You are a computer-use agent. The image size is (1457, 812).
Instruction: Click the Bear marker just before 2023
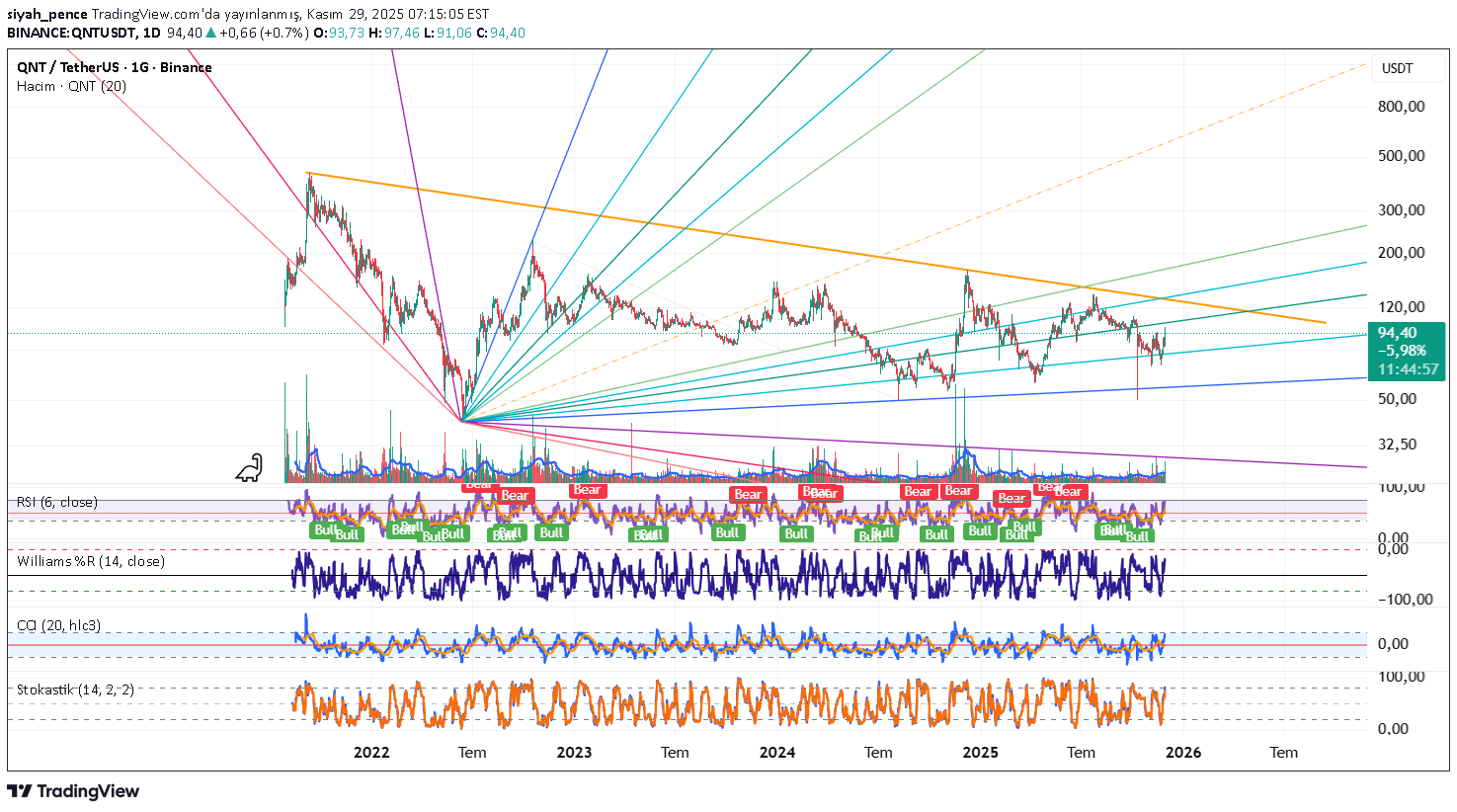(x=515, y=496)
